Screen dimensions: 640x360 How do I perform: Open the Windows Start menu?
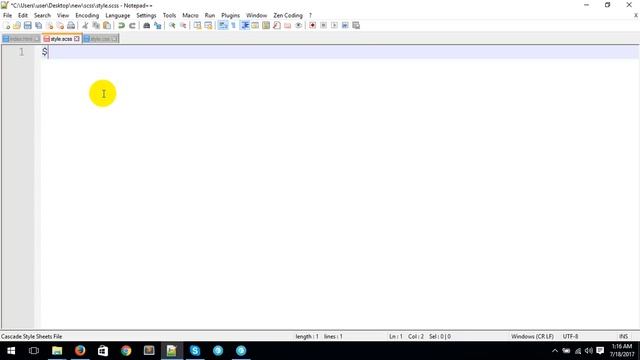(11, 351)
